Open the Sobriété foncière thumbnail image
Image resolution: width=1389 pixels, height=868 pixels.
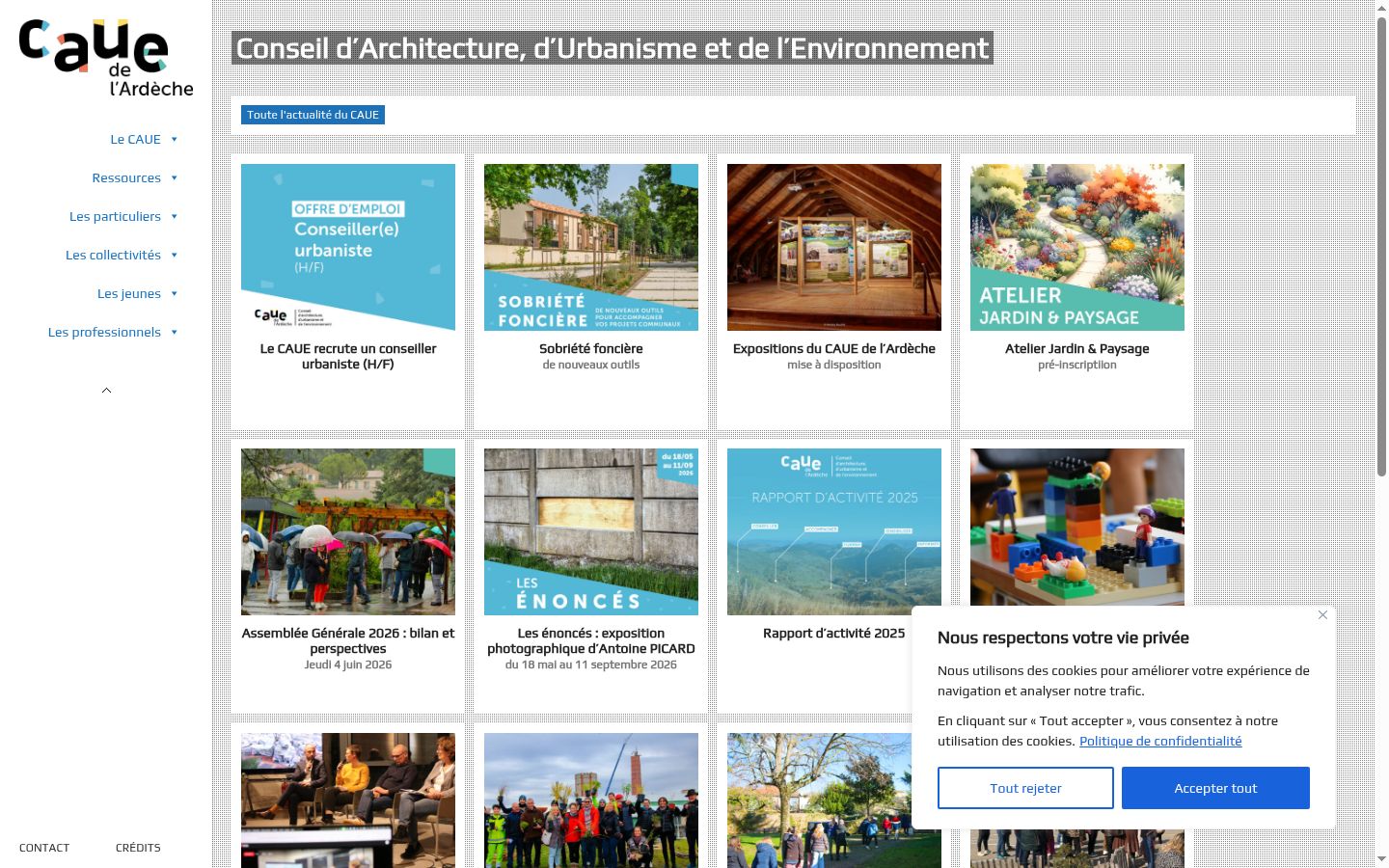(591, 247)
